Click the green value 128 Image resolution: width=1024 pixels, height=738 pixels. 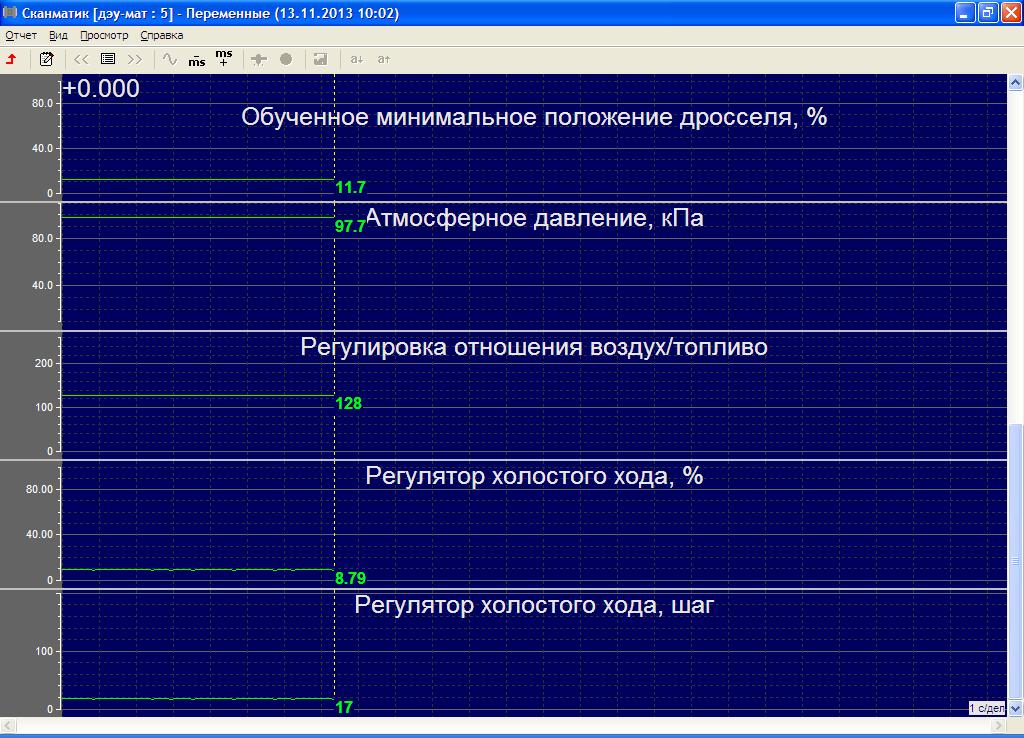(349, 403)
